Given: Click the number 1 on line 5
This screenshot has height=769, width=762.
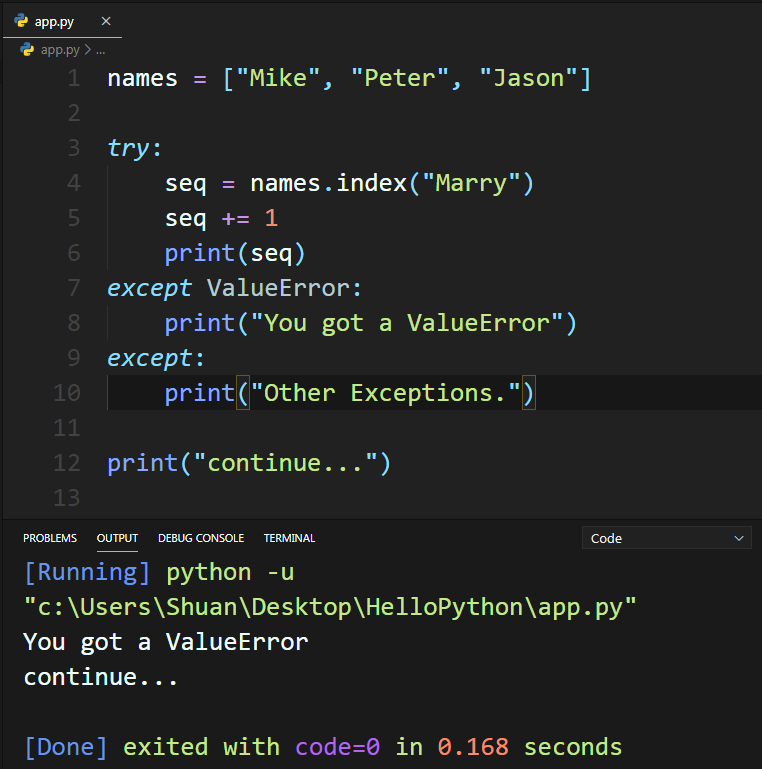Looking at the screenshot, I should pos(271,218).
